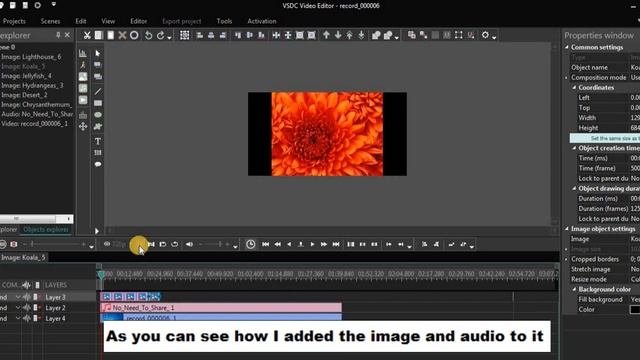Viewport: 640px width, 360px height.
Task: Click the record camera icon
Action: [14, 244]
